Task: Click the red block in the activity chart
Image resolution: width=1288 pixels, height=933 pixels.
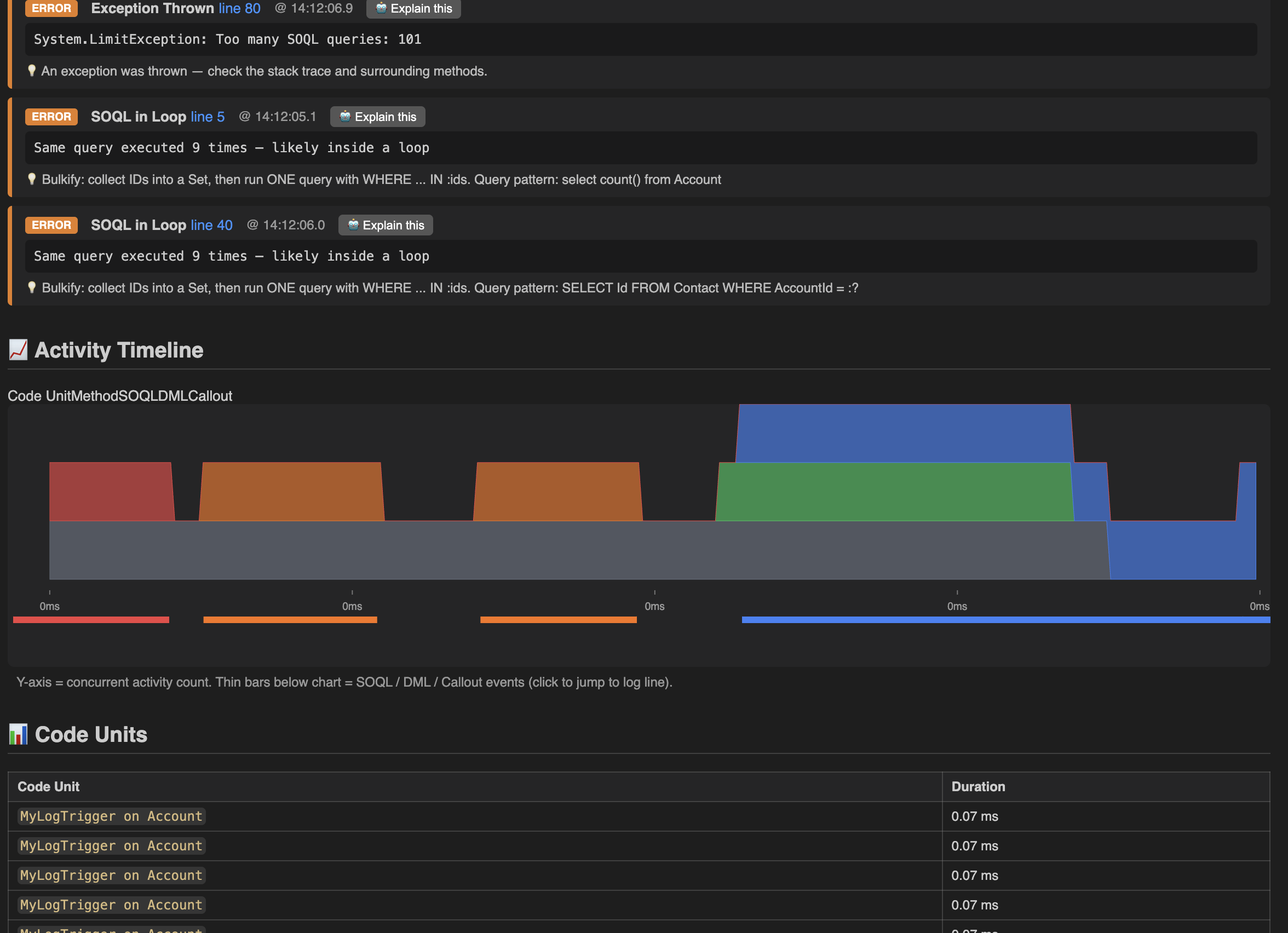Action: coord(111,492)
